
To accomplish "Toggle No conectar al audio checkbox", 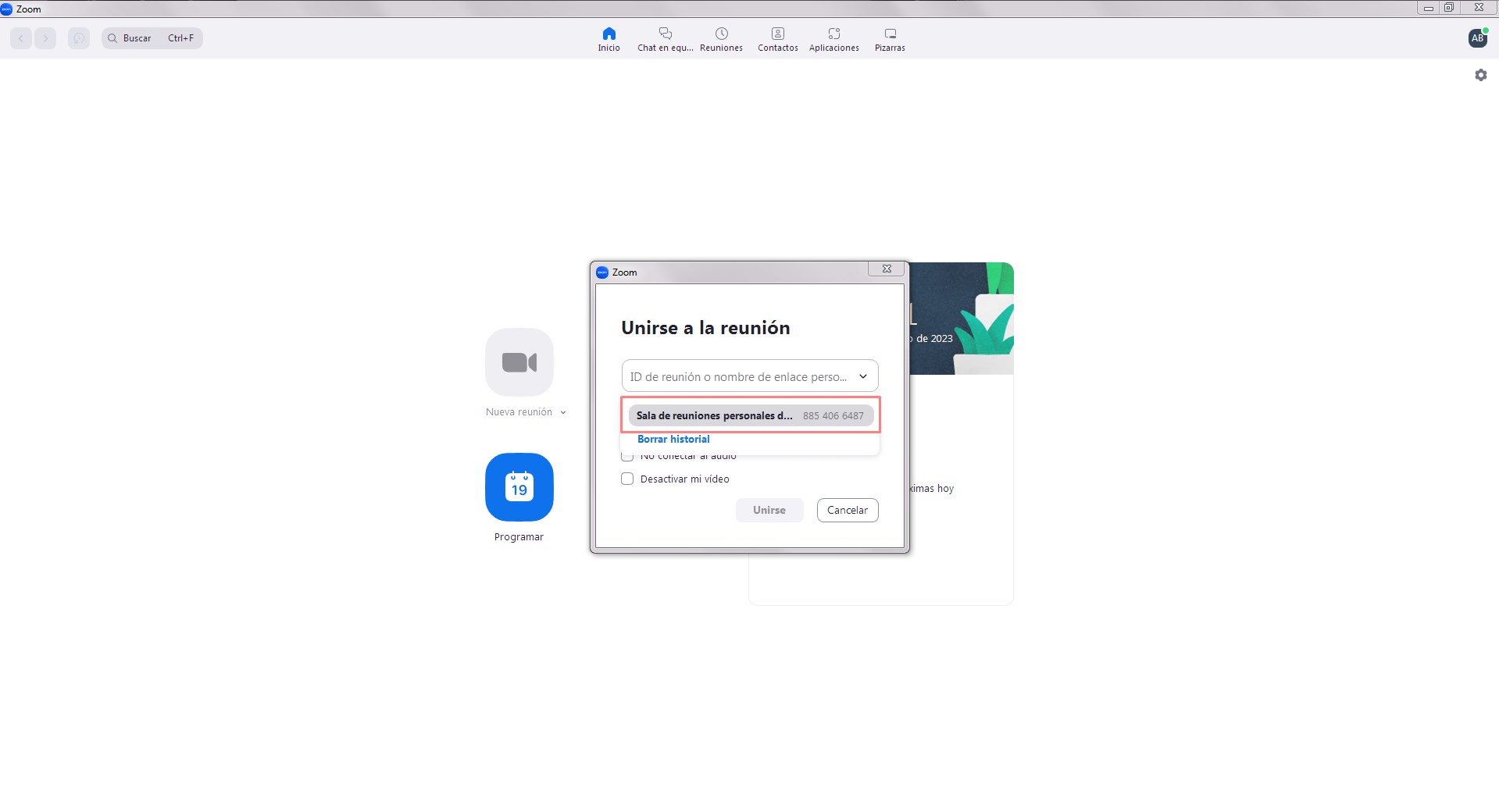I will point(627,456).
